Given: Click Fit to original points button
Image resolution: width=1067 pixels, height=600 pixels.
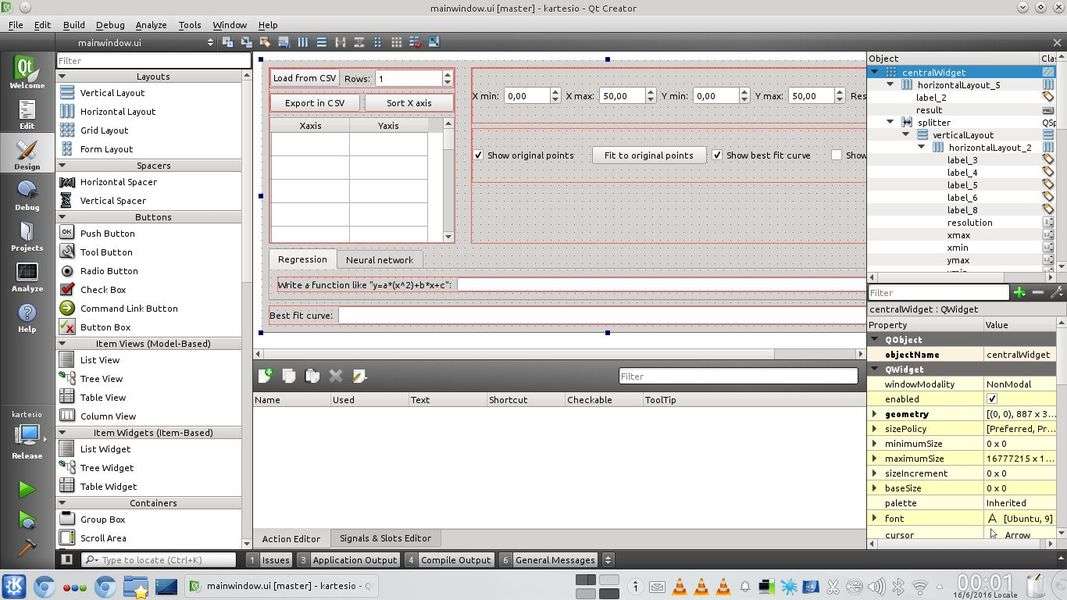Looking at the screenshot, I should (x=649, y=156).
